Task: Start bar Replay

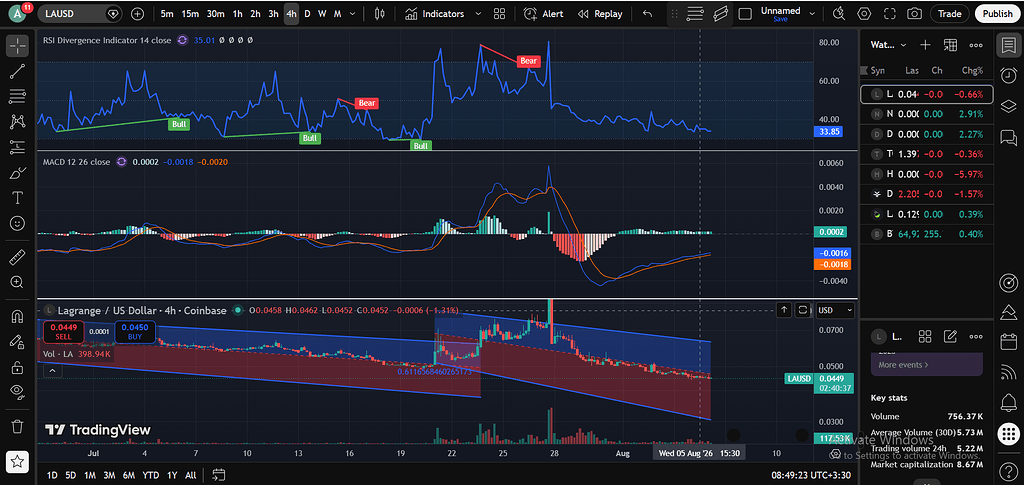Action: (600, 14)
